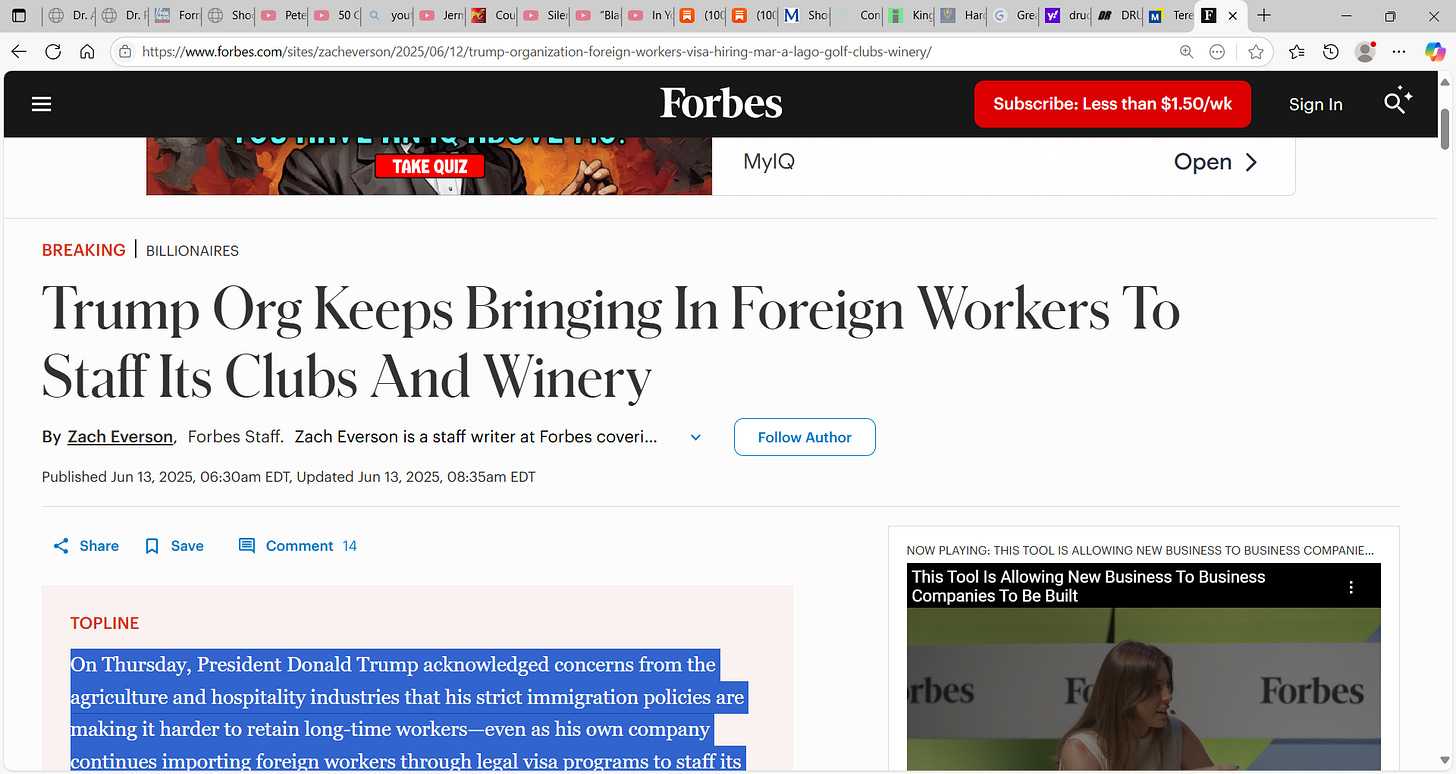
Task: Launch the Copilot sidebar
Action: 1435,52
